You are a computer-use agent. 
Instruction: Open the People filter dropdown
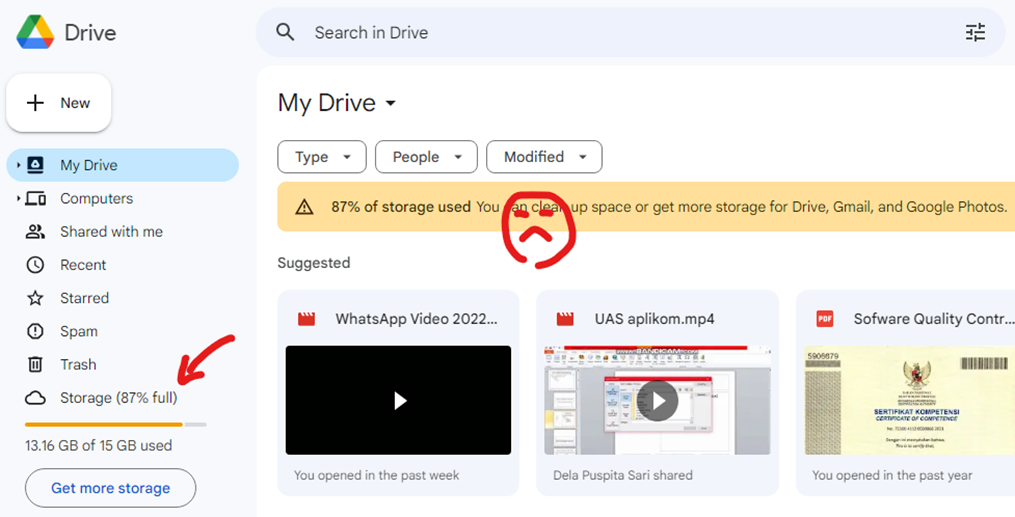pos(426,157)
